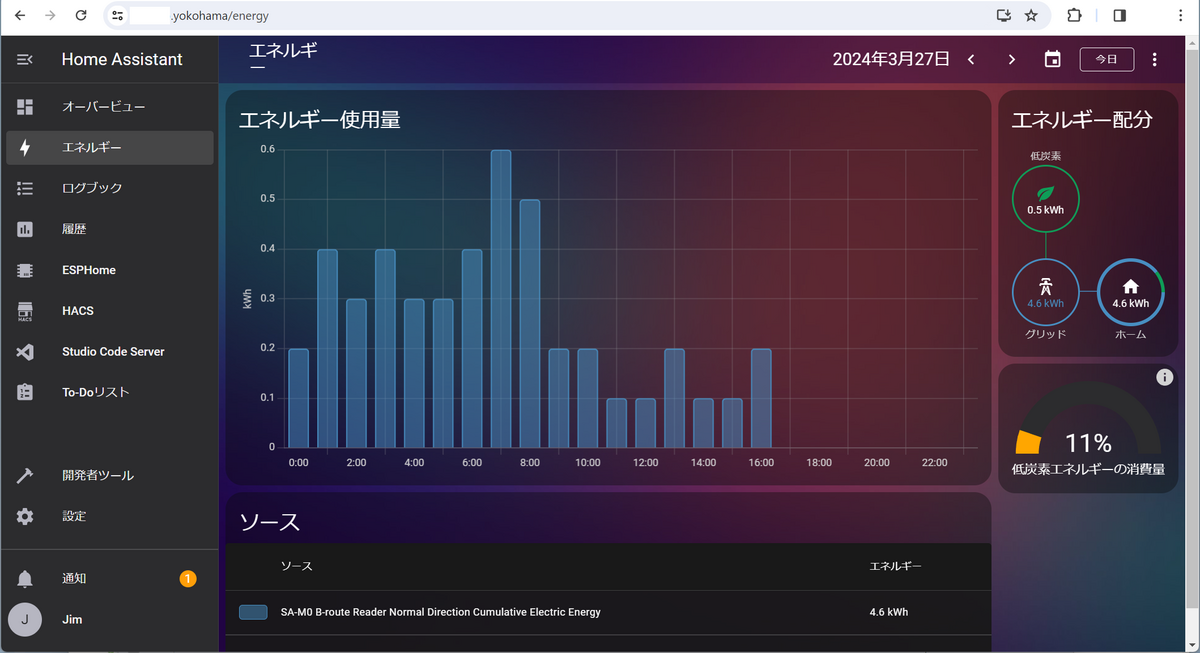This screenshot has height=653, width=1200.
Task: Reload the page in browser
Action: pyautogui.click(x=81, y=16)
